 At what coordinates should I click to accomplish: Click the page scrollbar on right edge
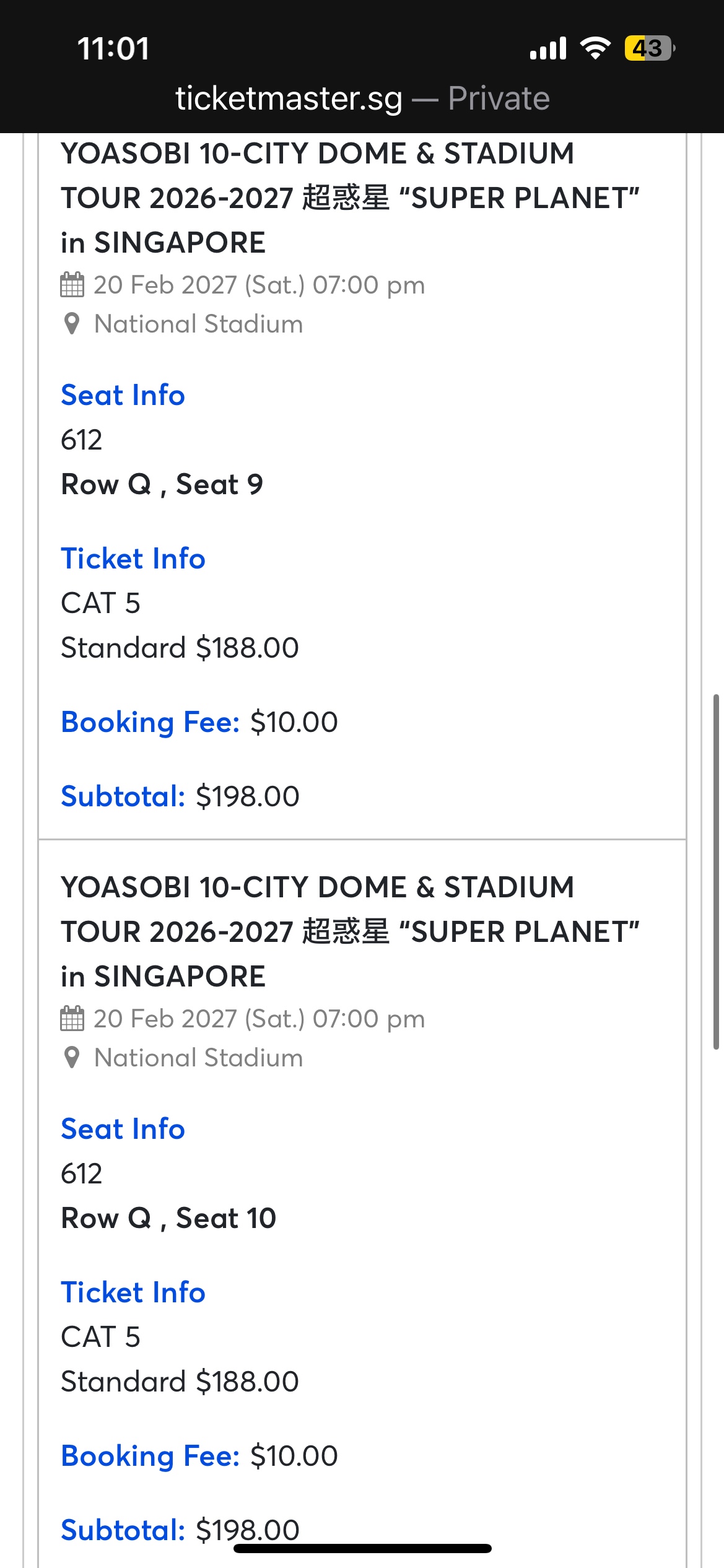point(716,872)
